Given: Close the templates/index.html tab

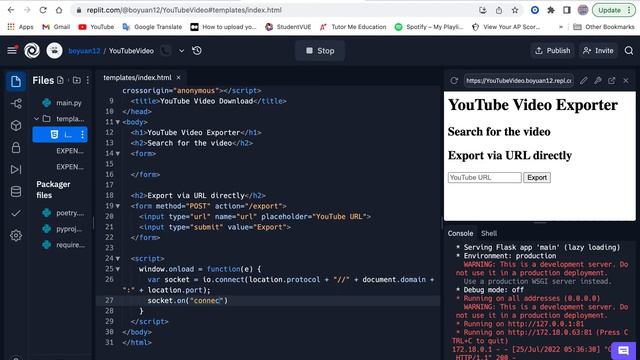Looking at the screenshot, I should [x=178, y=78].
